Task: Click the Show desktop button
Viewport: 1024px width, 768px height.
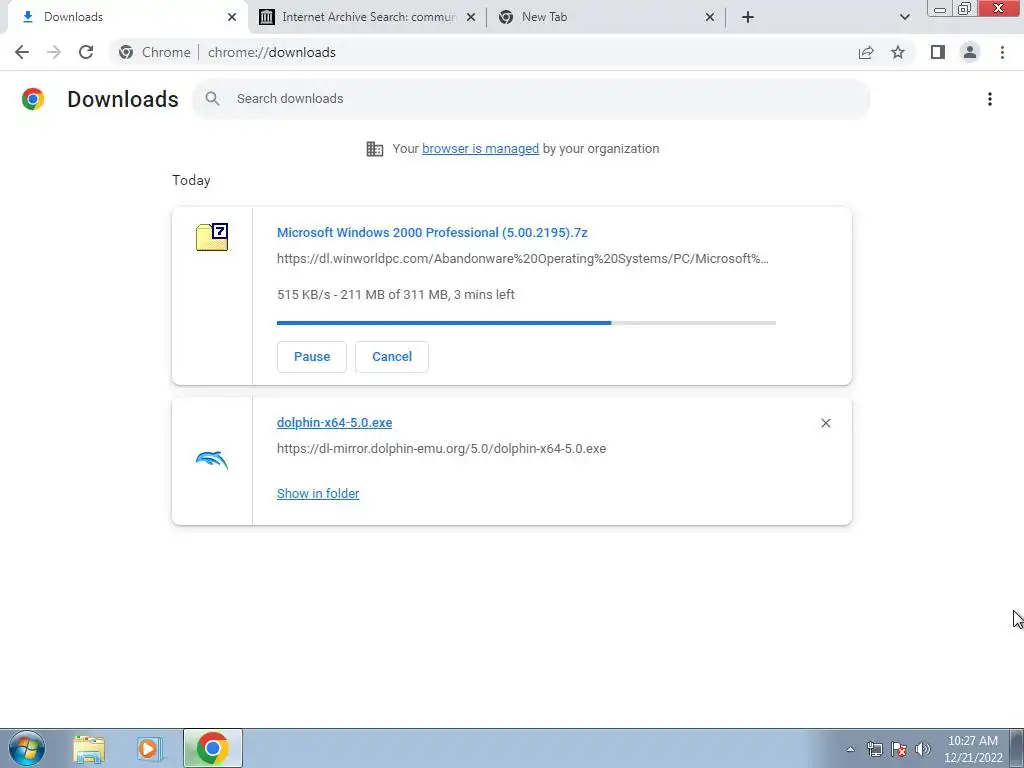Action: [1017, 748]
